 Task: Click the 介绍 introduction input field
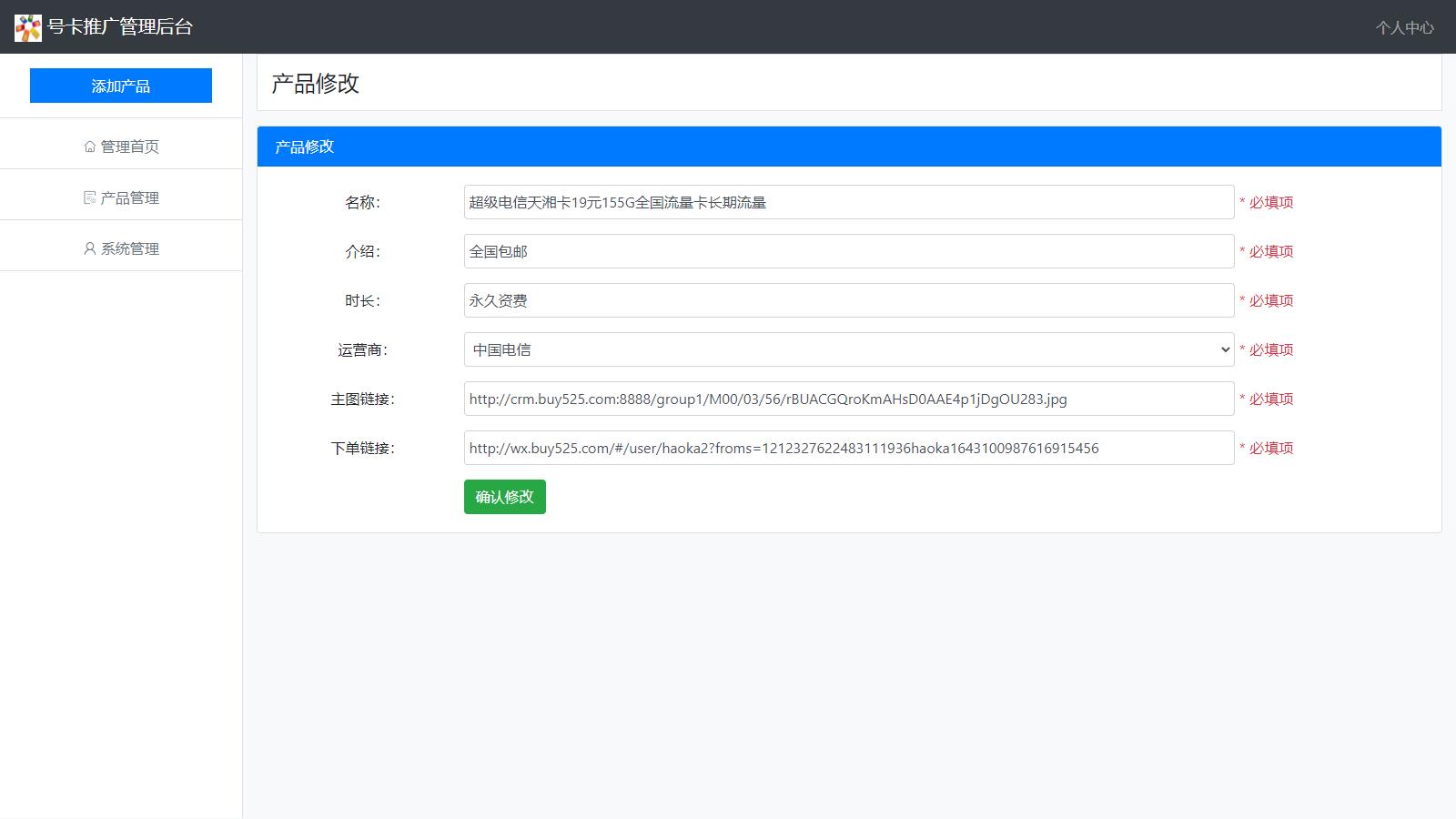click(x=846, y=251)
